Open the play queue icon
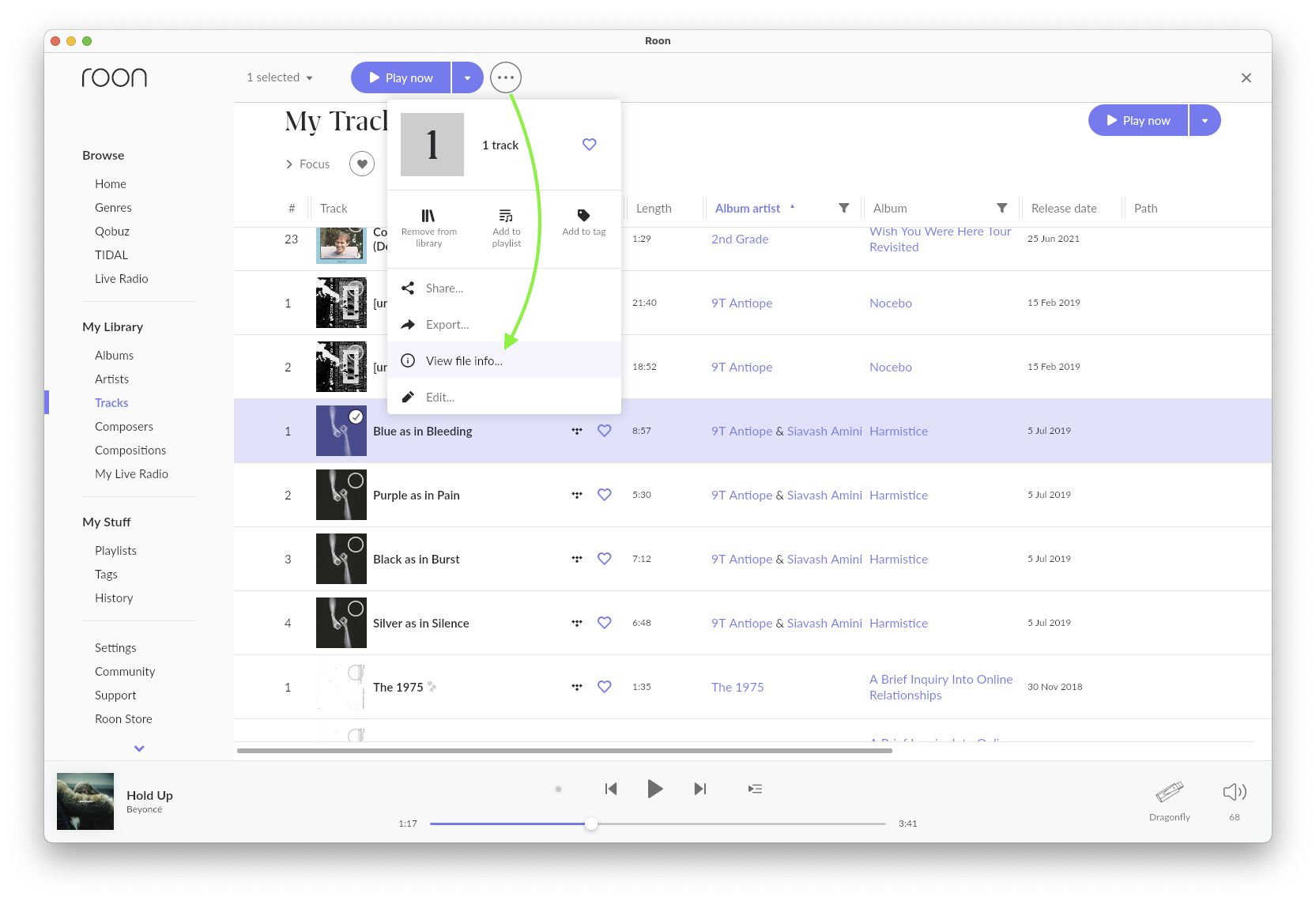1316x901 pixels. tap(756, 789)
